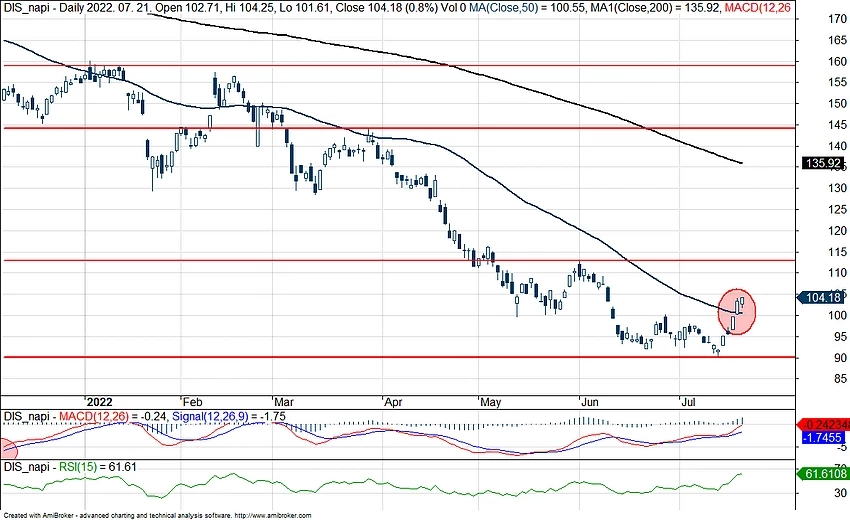This screenshot has width=850, height=520.
Task: Click the Jul date axis label
Action: tap(688, 402)
